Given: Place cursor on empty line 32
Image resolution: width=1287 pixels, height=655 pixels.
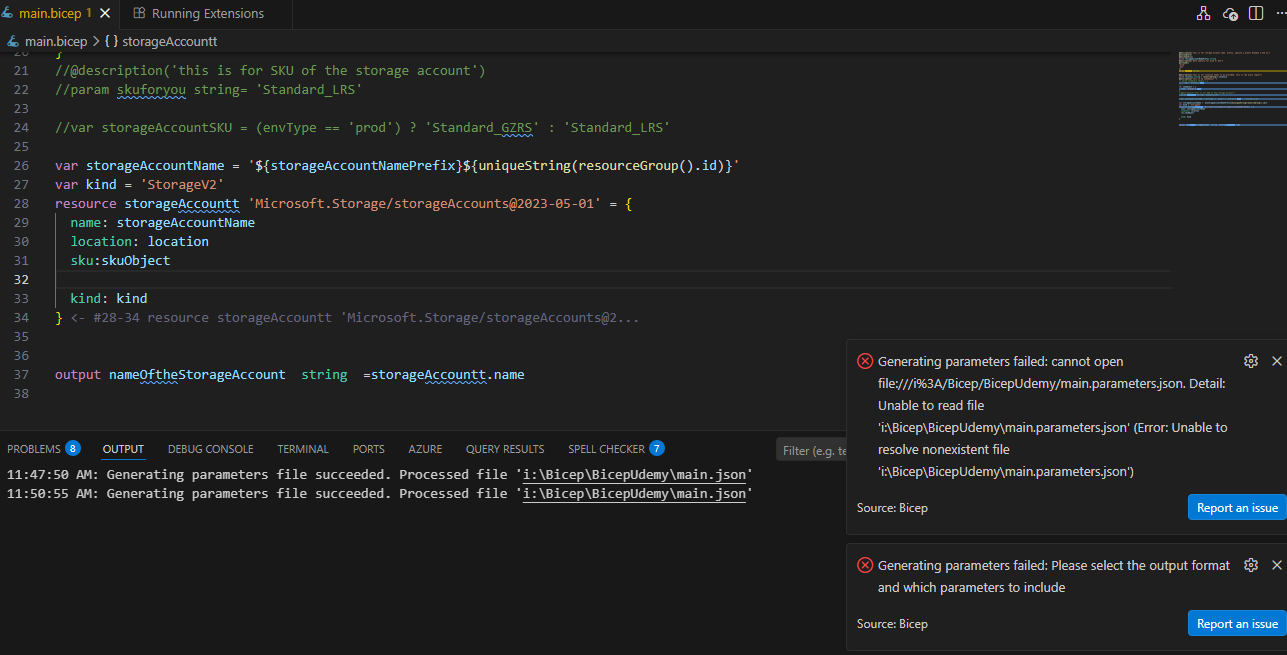Looking at the screenshot, I should (x=612, y=280).
